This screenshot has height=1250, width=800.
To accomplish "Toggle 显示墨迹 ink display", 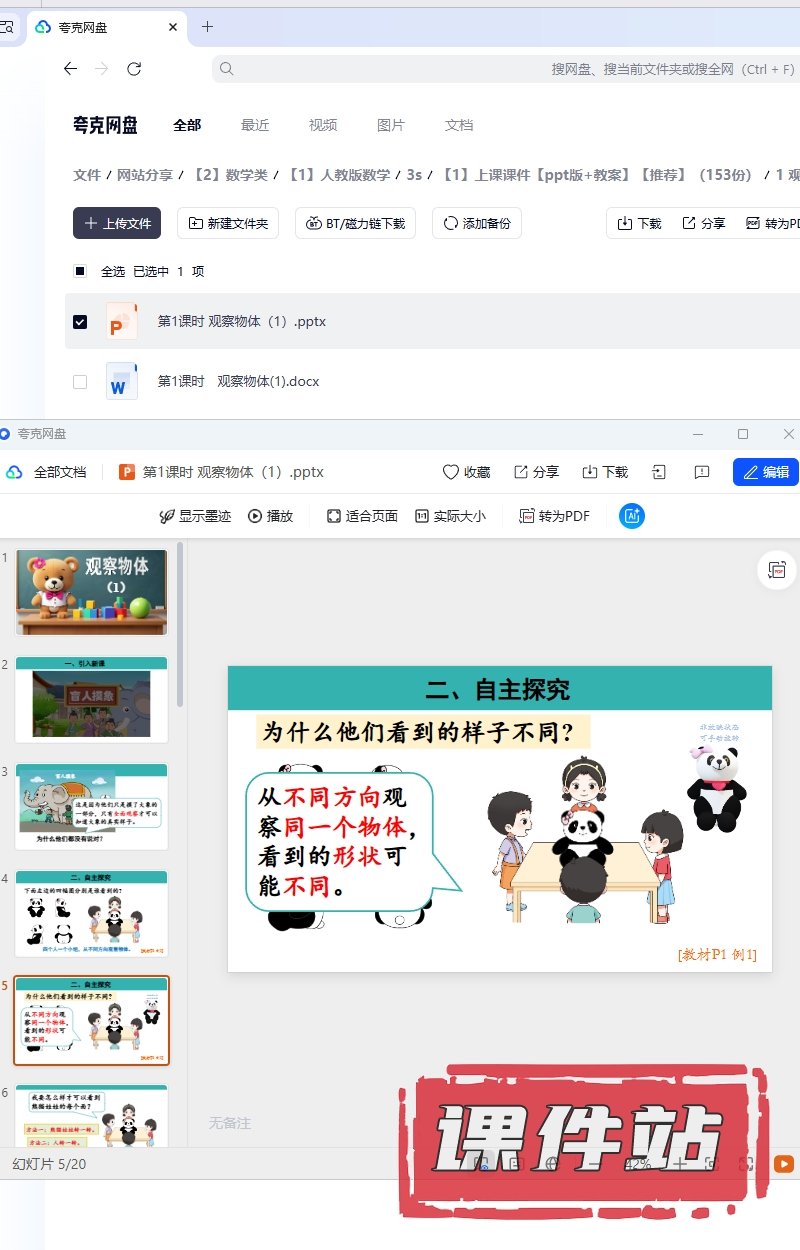I will tap(195, 516).
